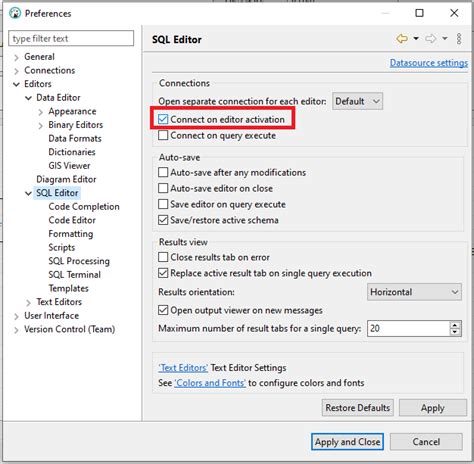Image resolution: width=474 pixels, height=464 pixels.
Task: Open the separate connection Default dropdown
Action: 357,101
